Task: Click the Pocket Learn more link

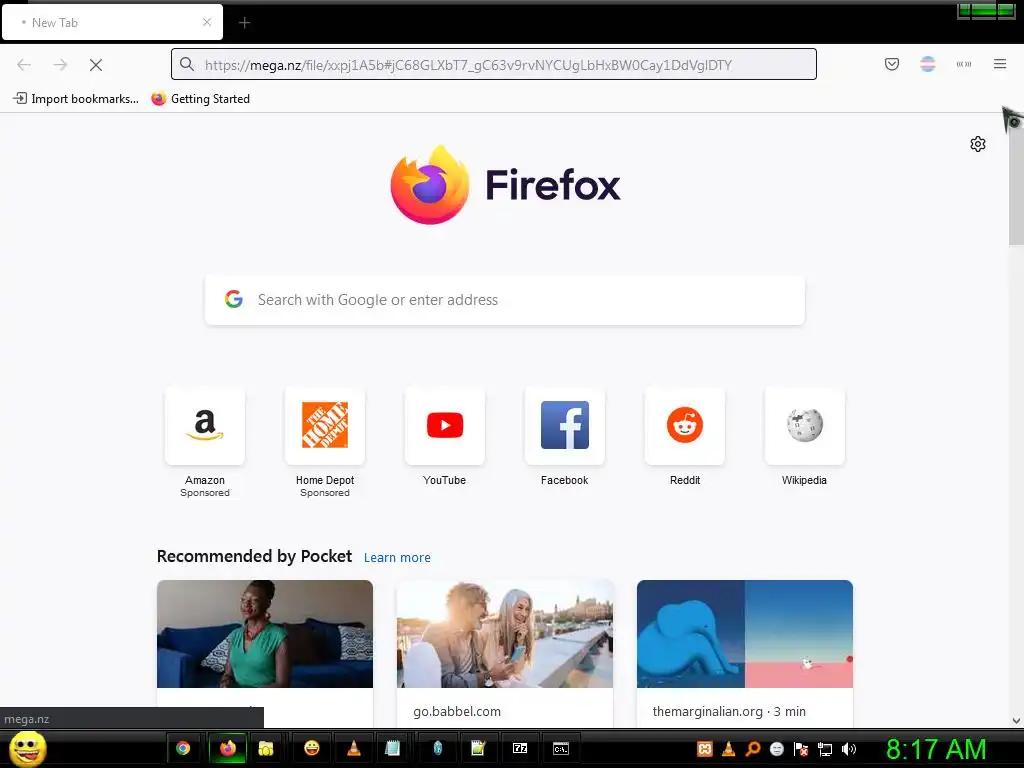Action: point(397,558)
